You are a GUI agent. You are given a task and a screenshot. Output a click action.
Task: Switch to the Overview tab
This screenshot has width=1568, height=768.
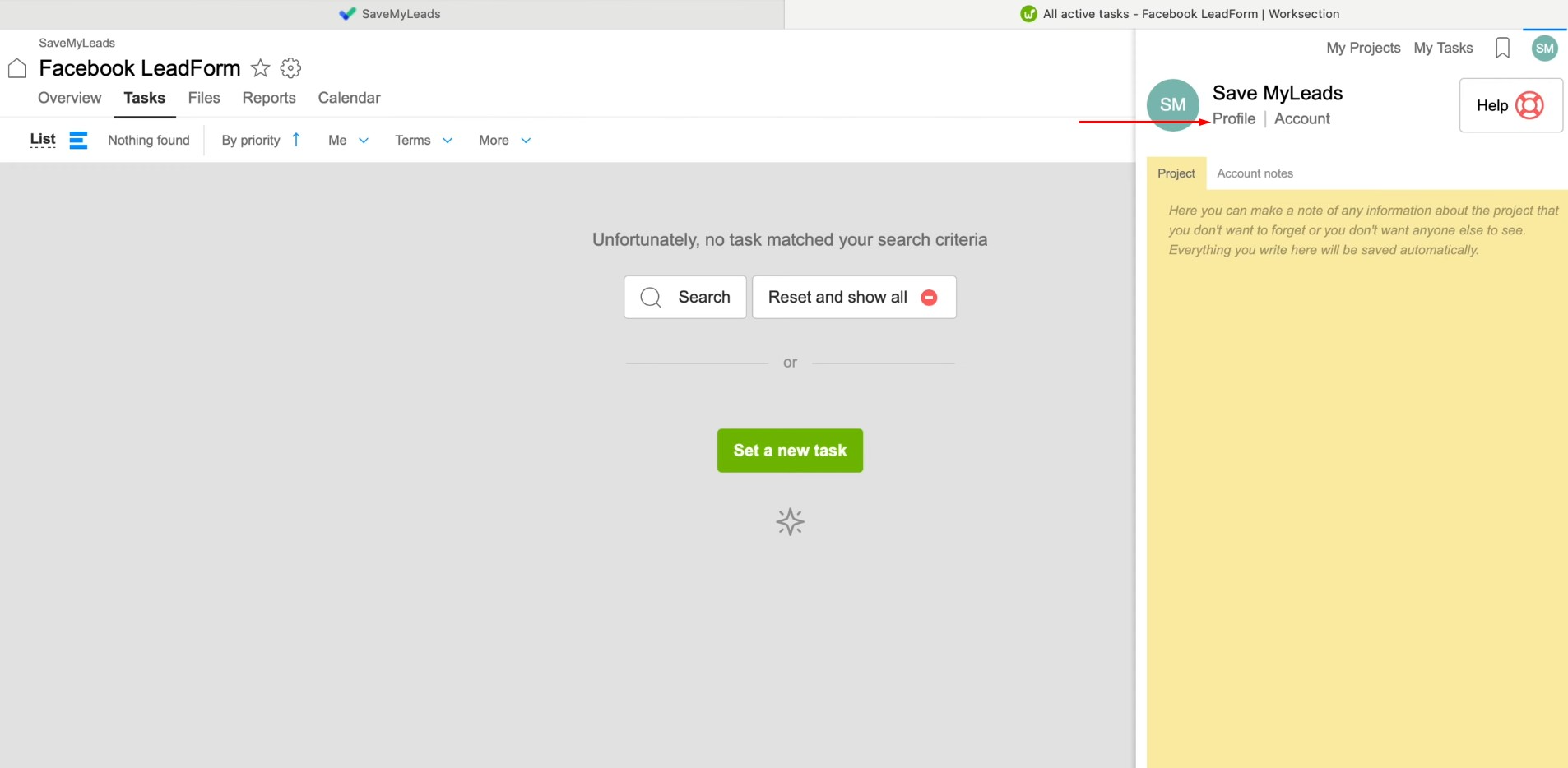pos(70,98)
